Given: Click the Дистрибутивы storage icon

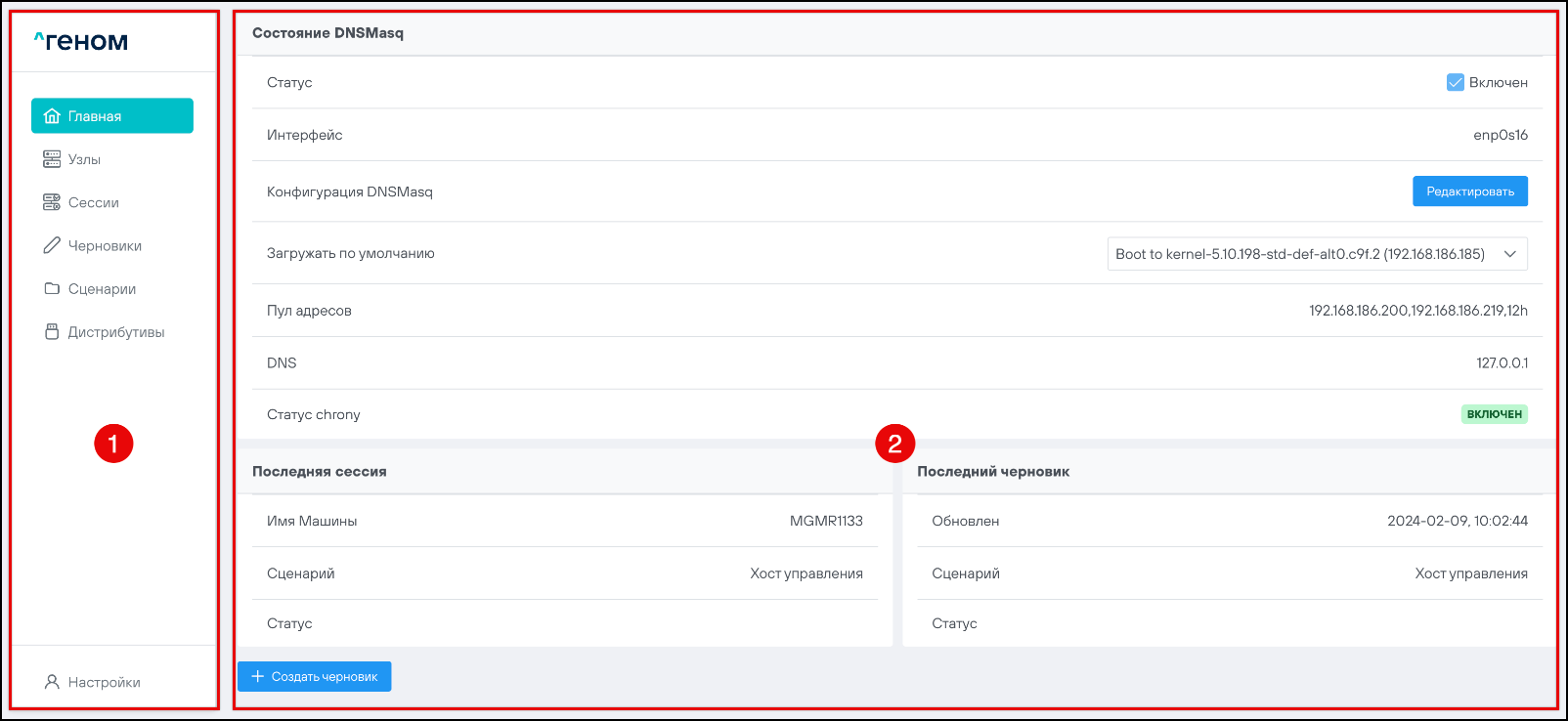Looking at the screenshot, I should [x=52, y=332].
